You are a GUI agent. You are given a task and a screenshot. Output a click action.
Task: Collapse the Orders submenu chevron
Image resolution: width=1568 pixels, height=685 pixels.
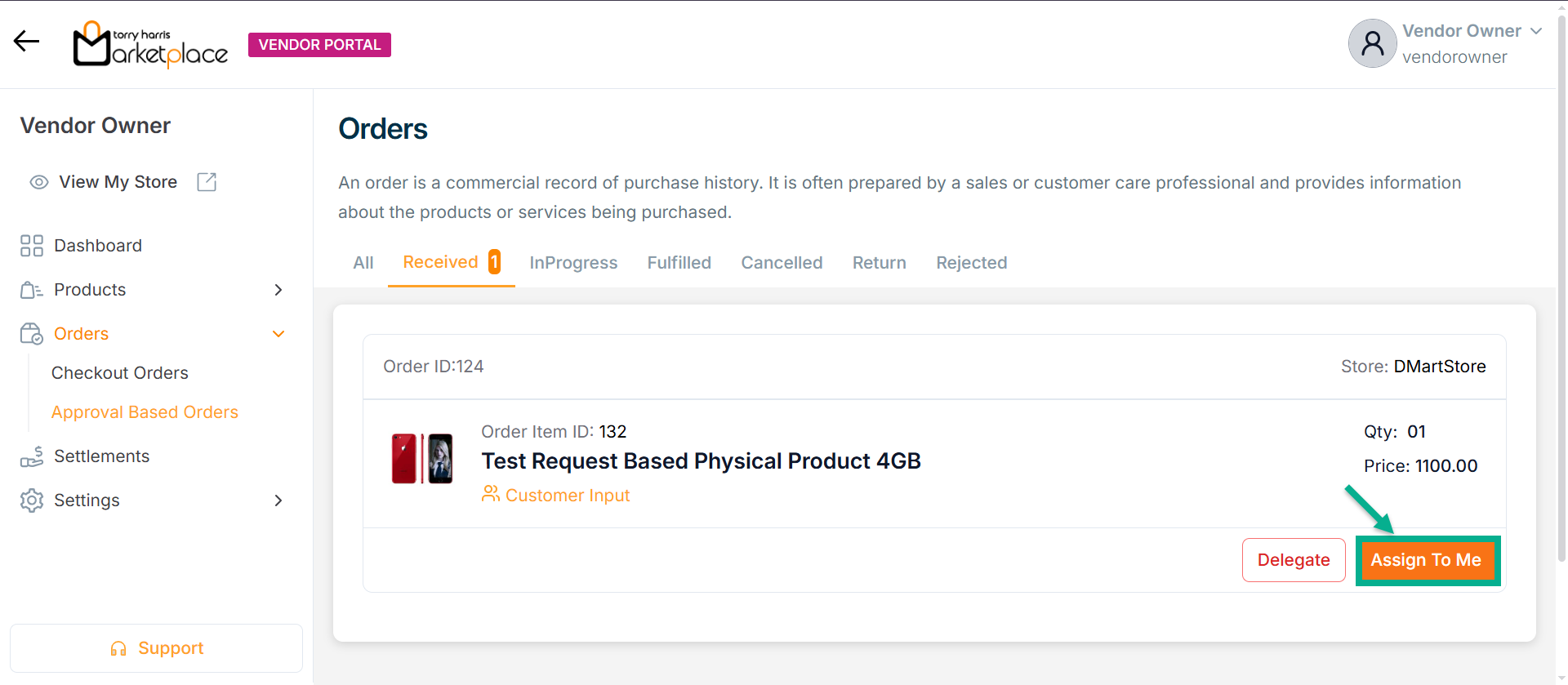278,334
